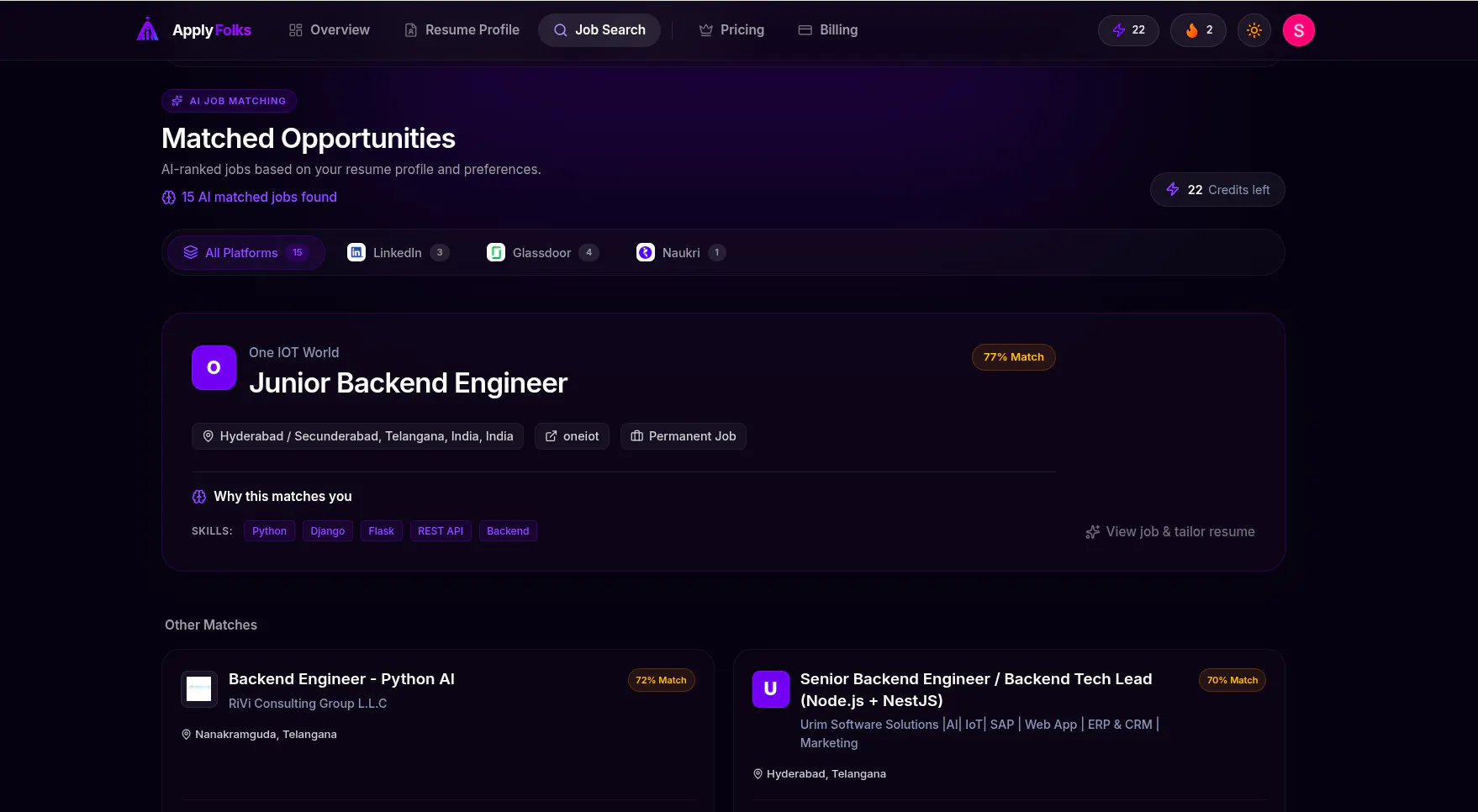Click the RiVi Consulting Group logo thumbnail
This screenshot has height=812, width=1478.
199,689
